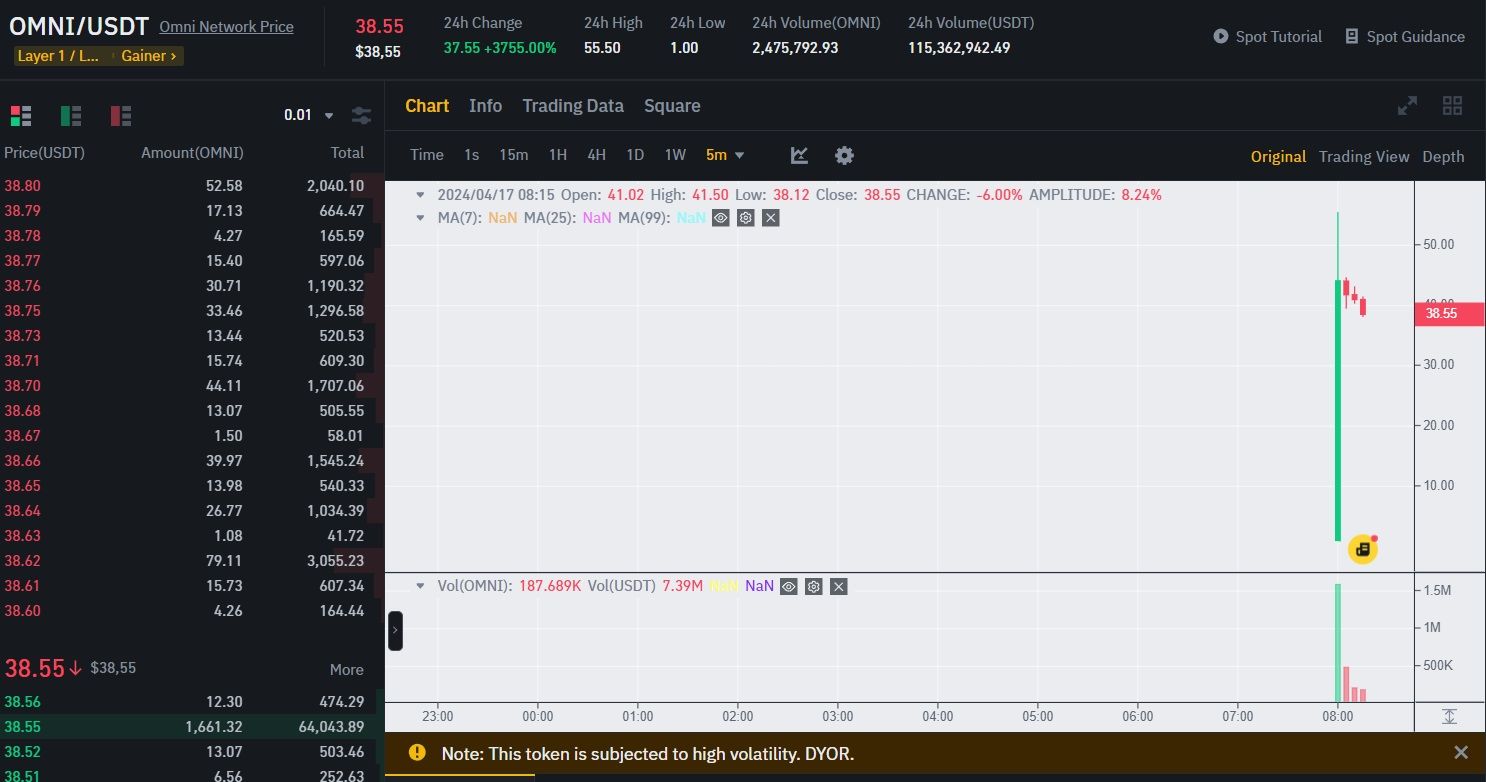Show both bids and asks order book view
The height and width of the screenshot is (782, 1486).
[x=21, y=115]
